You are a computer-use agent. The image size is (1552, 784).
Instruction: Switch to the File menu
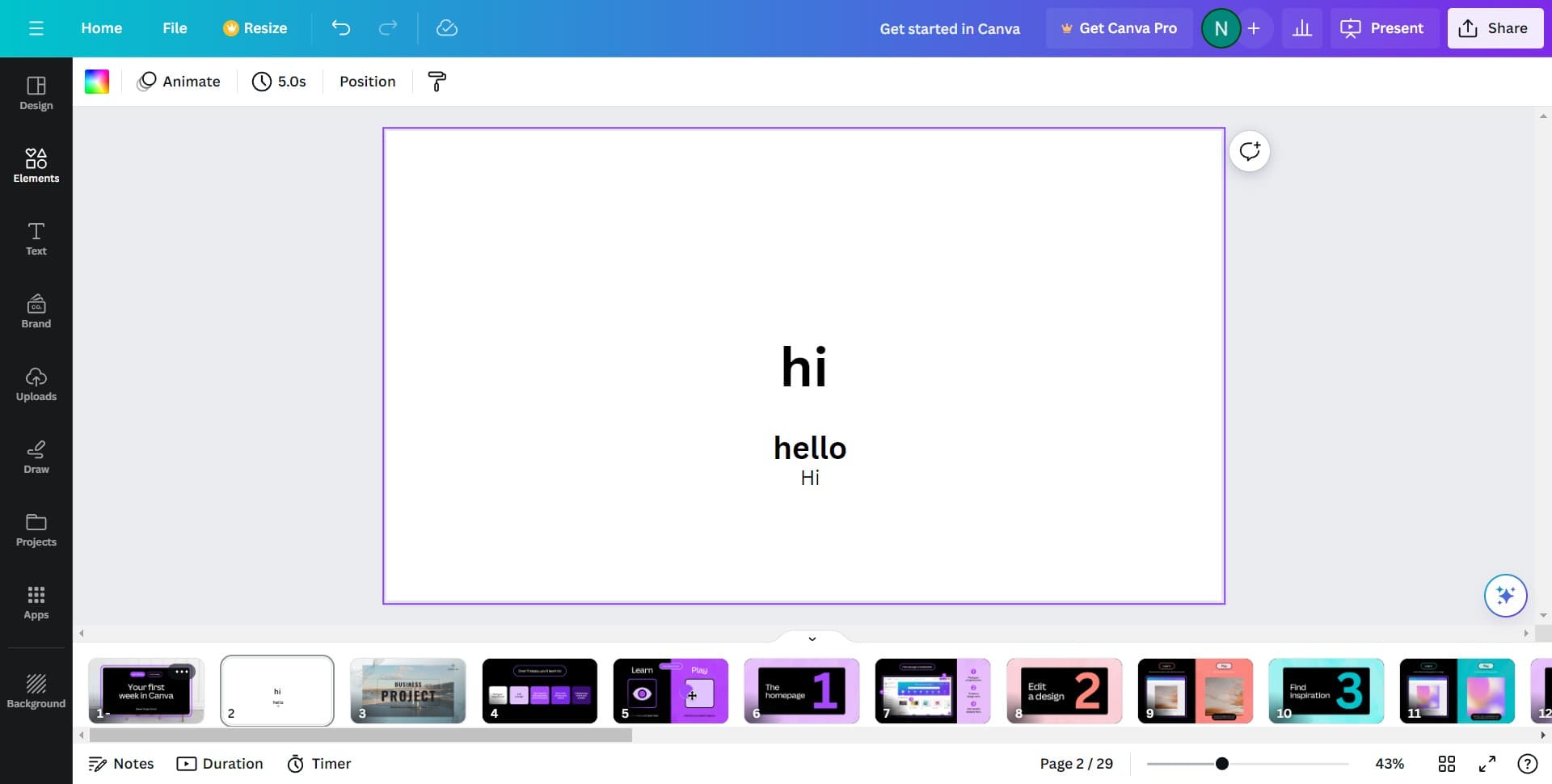pyautogui.click(x=175, y=27)
